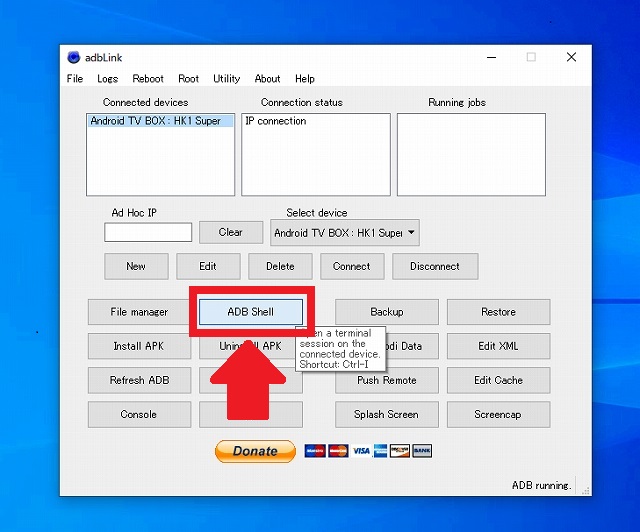640x532 pixels.
Task: Click the Backup button
Action: 387,312
